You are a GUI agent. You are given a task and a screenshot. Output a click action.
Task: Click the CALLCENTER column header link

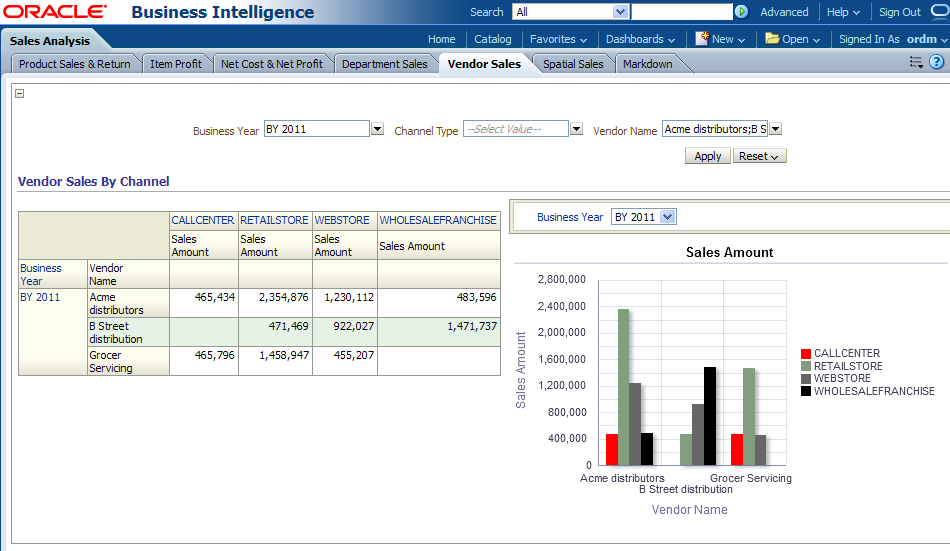202,220
